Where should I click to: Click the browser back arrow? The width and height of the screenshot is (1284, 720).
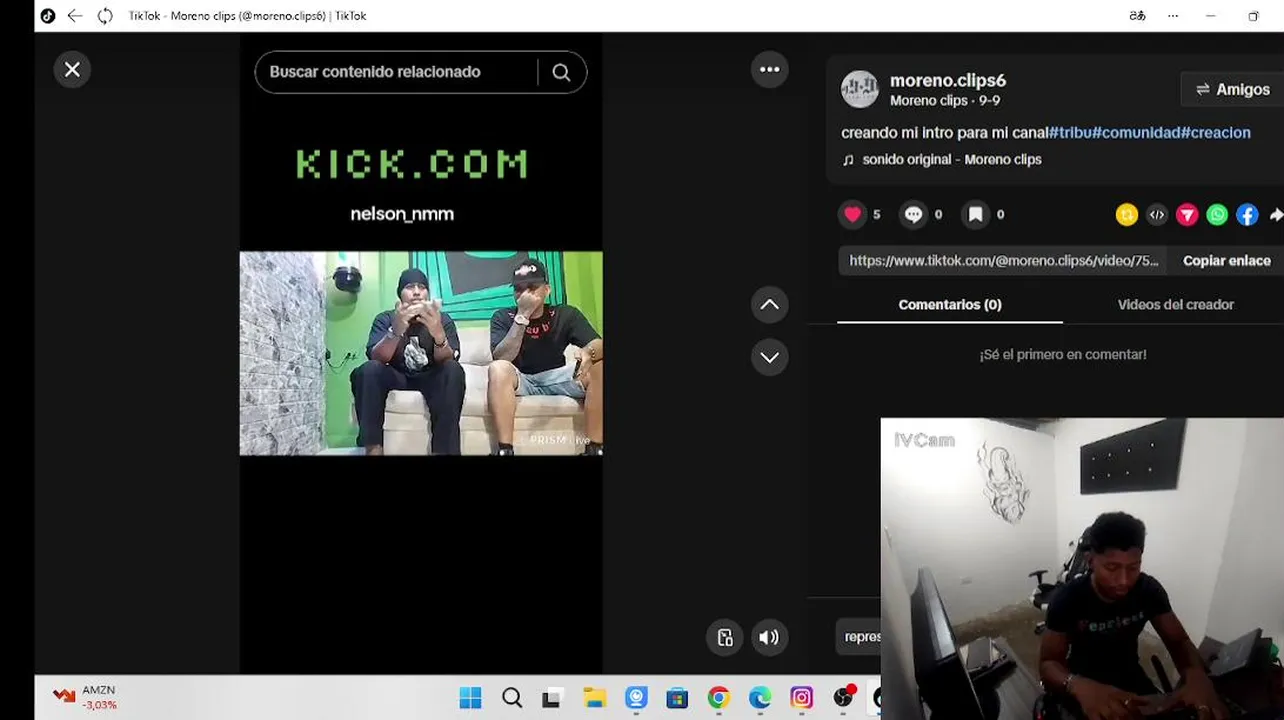point(75,16)
